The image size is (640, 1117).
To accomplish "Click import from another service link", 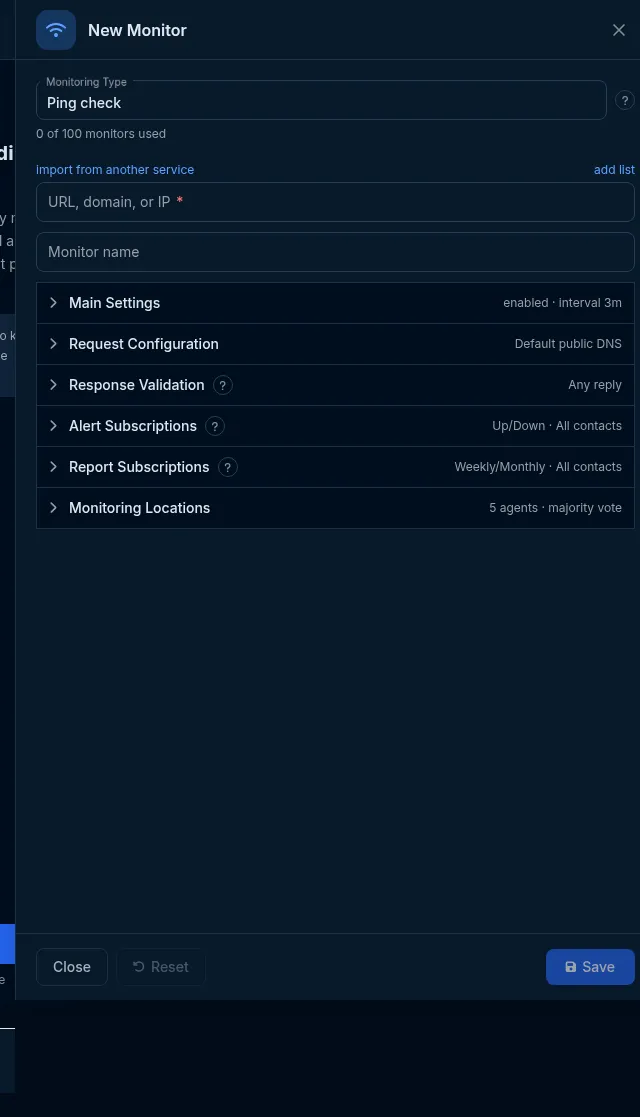I will click(x=115, y=170).
